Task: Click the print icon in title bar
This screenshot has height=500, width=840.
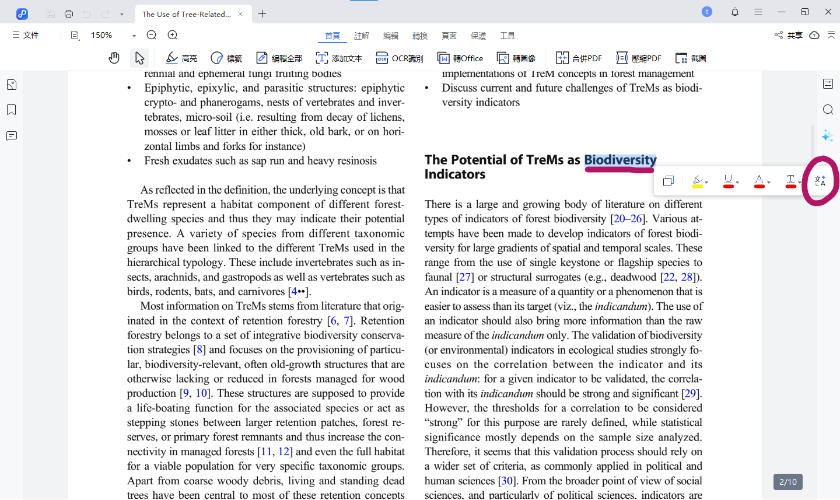Action: tap(69, 14)
